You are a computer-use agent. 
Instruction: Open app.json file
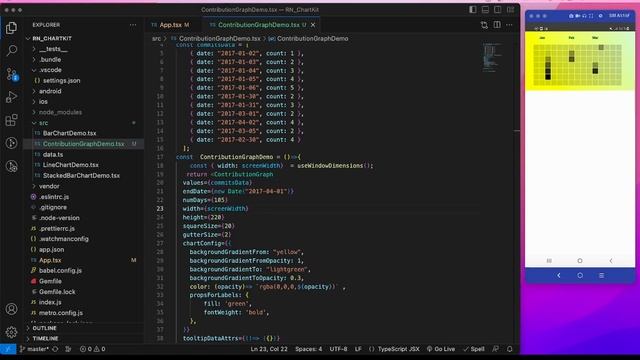coord(51,249)
